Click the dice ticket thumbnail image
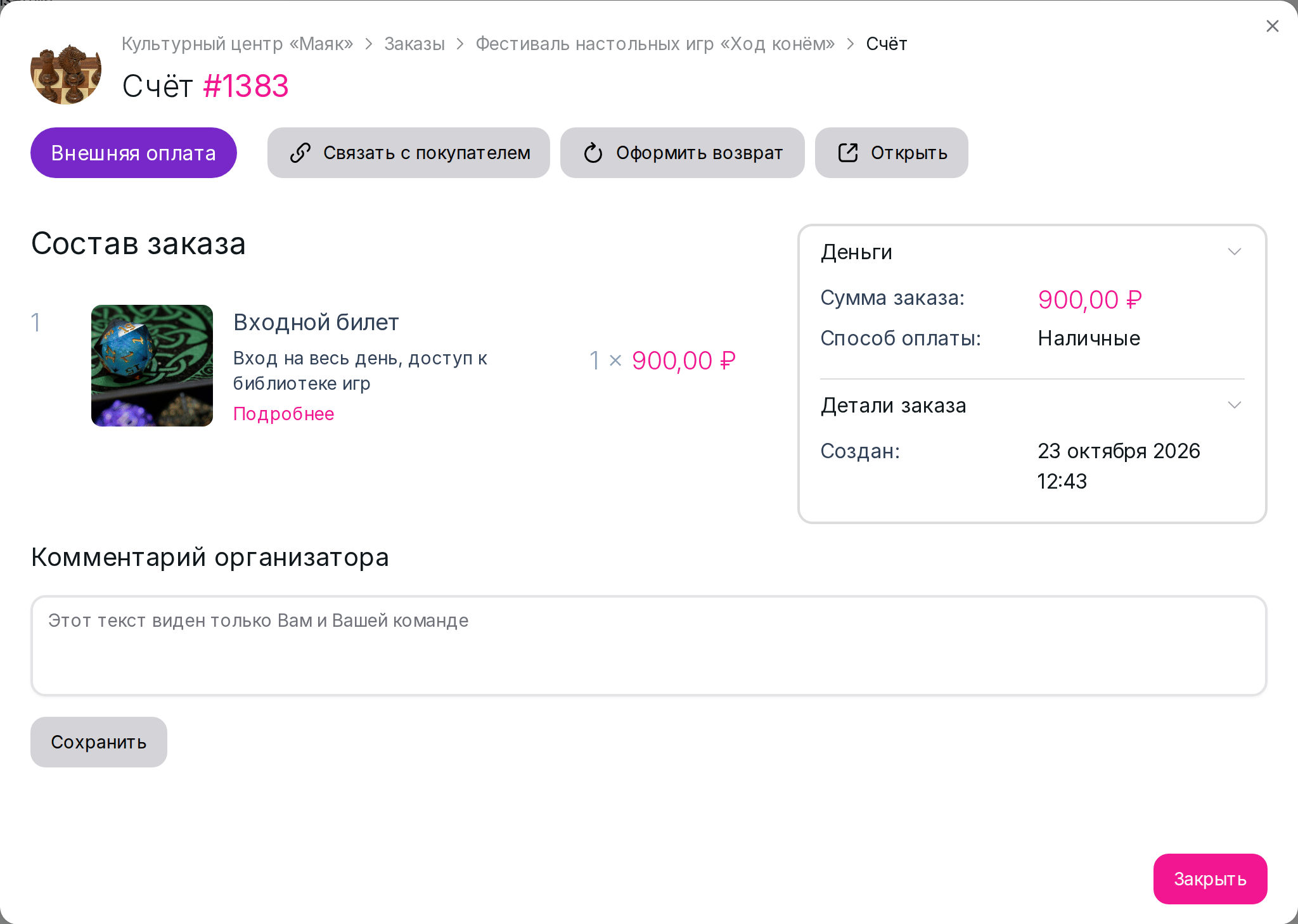Screen dimensions: 1298x924 pos(152,366)
